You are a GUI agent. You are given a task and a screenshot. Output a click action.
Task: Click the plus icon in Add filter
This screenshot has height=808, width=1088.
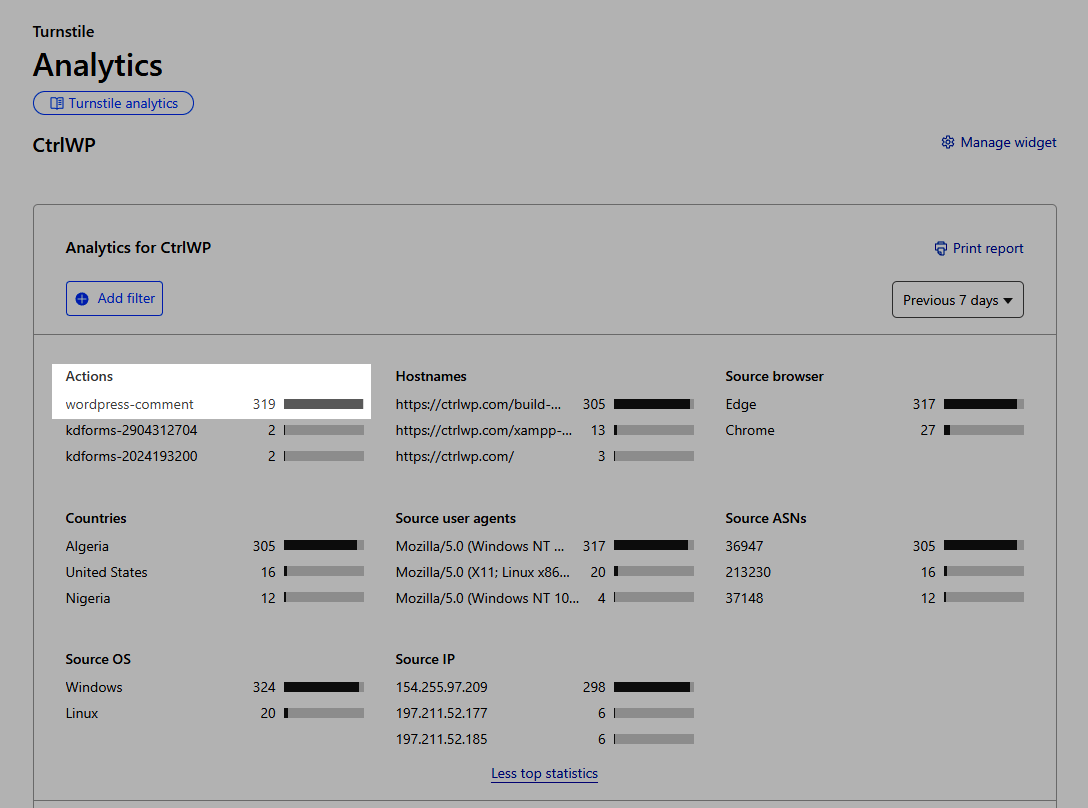(82, 299)
